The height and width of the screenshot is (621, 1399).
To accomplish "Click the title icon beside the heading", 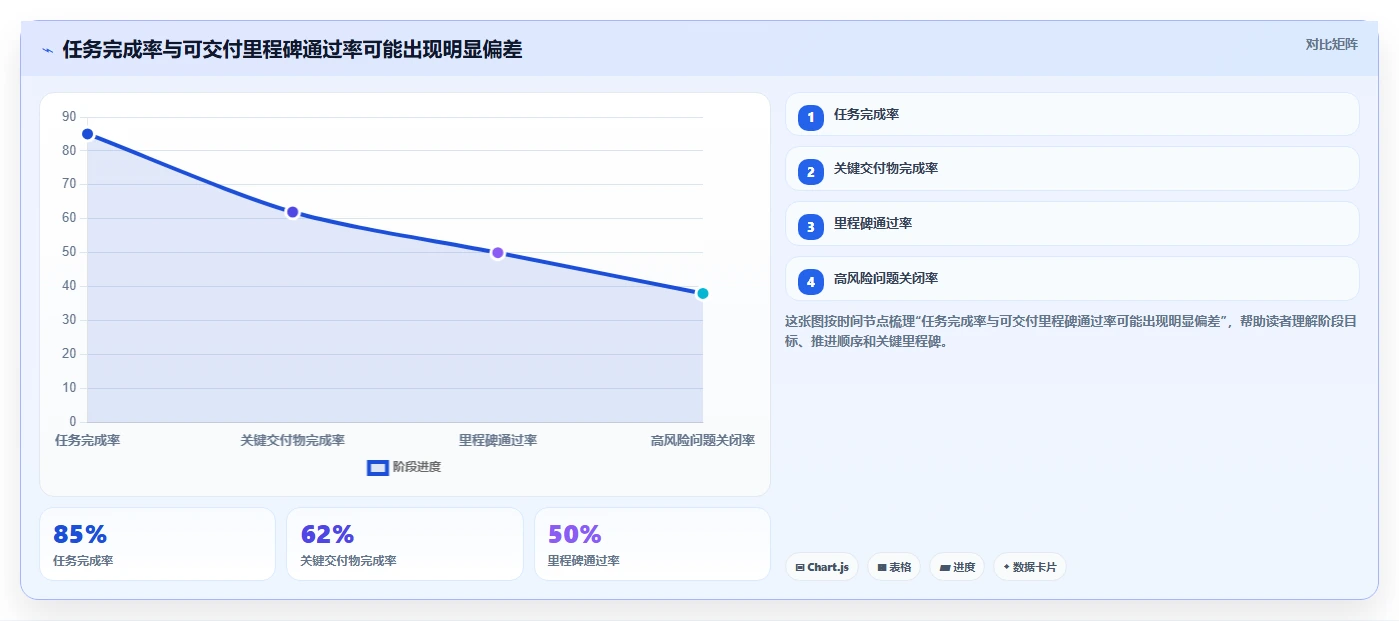I will click(47, 50).
